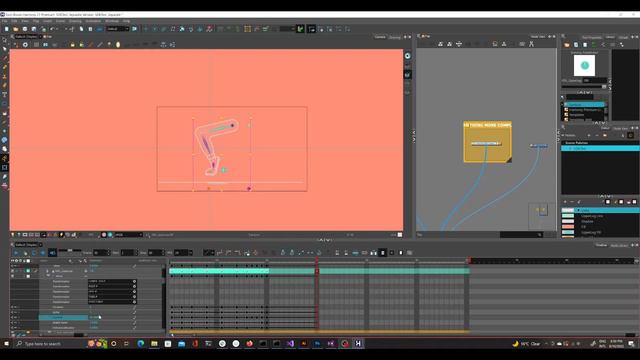This screenshot has height=360, width=640.
Task: Click the add colour plus icon
Action: [565, 202]
